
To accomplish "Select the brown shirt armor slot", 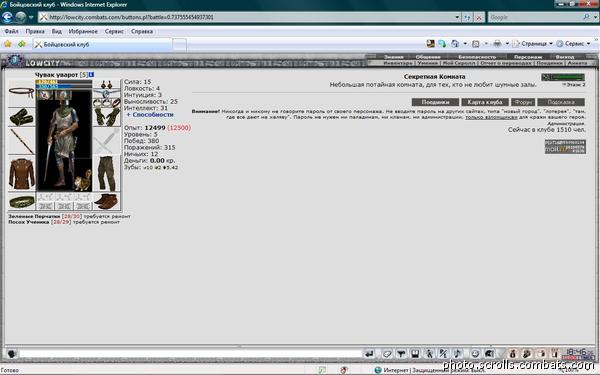I will tap(21, 173).
